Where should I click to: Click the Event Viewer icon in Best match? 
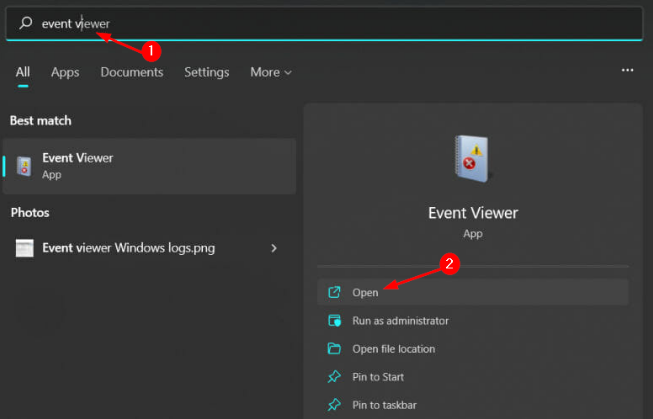24,165
